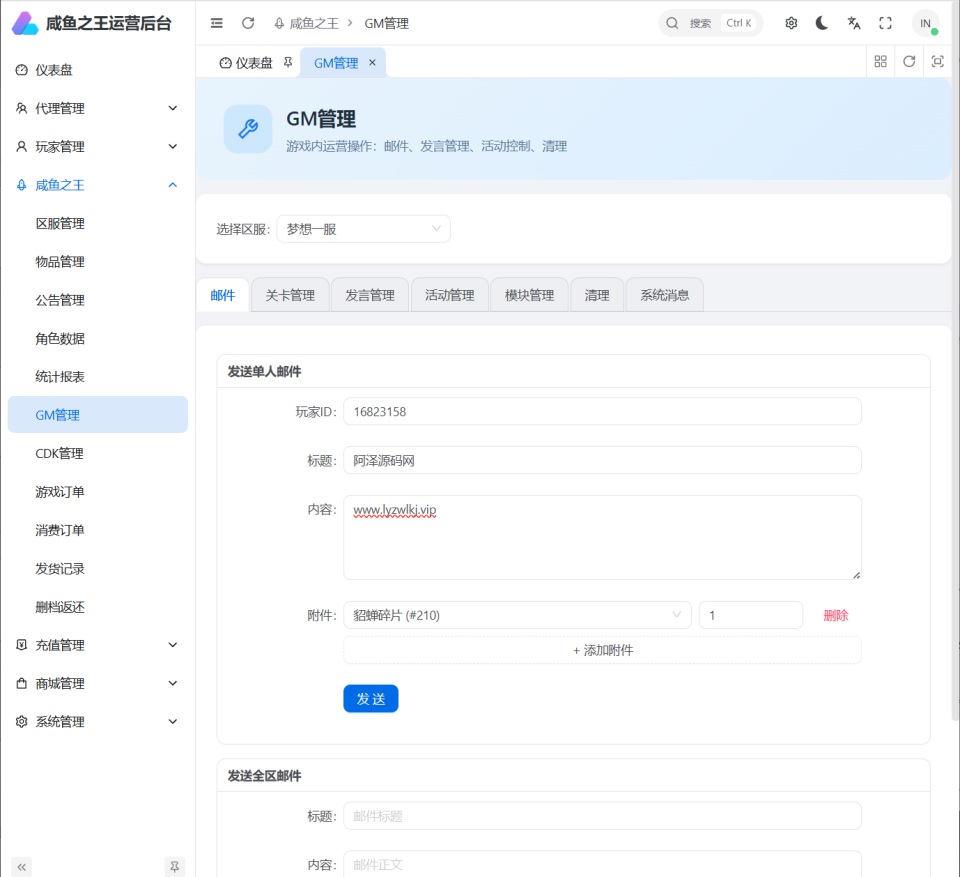Open CDK管理 in sidebar
Viewport: 960px width, 877px height.
point(98,453)
